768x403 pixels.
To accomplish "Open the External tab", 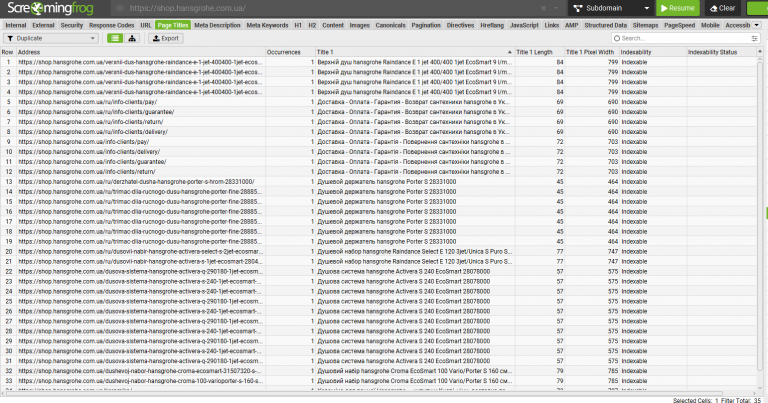I will pyautogui.click(x=43, y=25).
